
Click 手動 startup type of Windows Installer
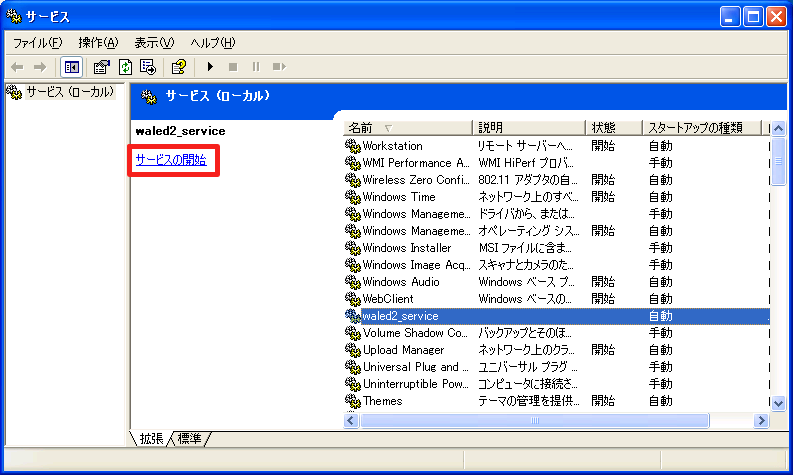(x=660, y=248)
